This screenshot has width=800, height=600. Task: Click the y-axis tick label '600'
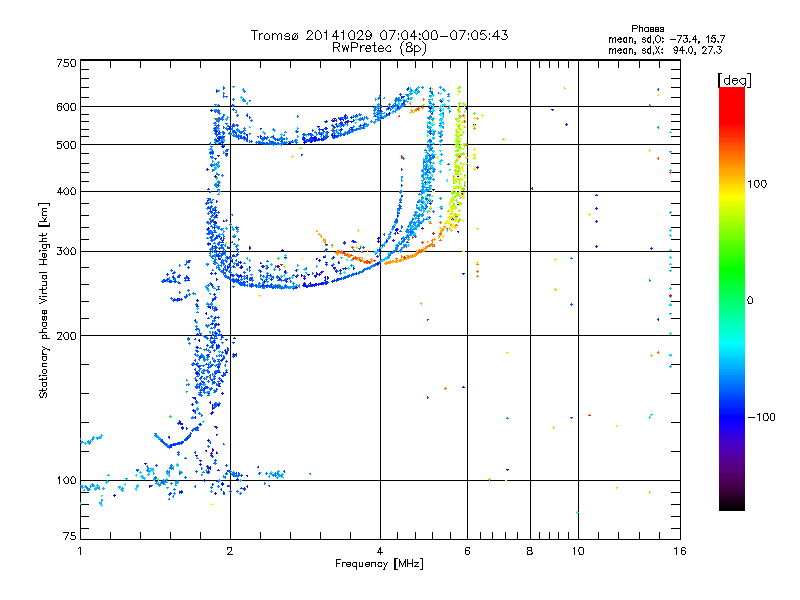click(66, 107)
